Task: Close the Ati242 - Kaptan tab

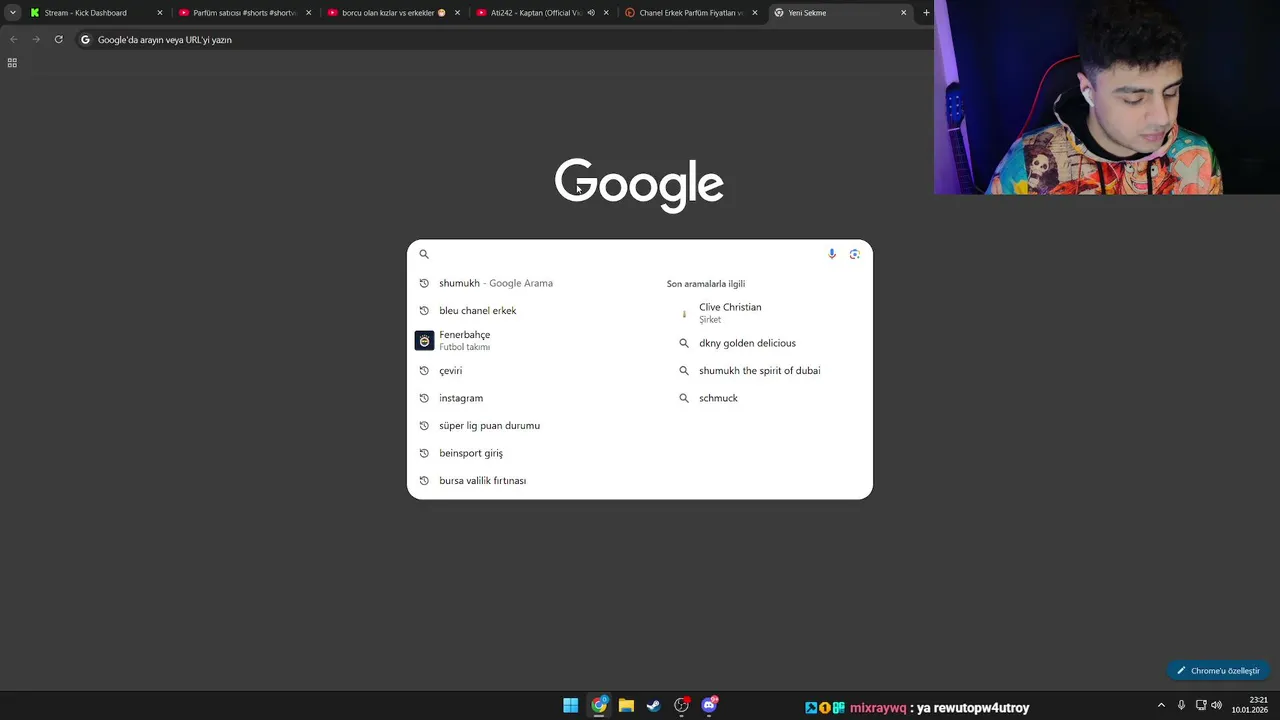Action: pos(606,13)
